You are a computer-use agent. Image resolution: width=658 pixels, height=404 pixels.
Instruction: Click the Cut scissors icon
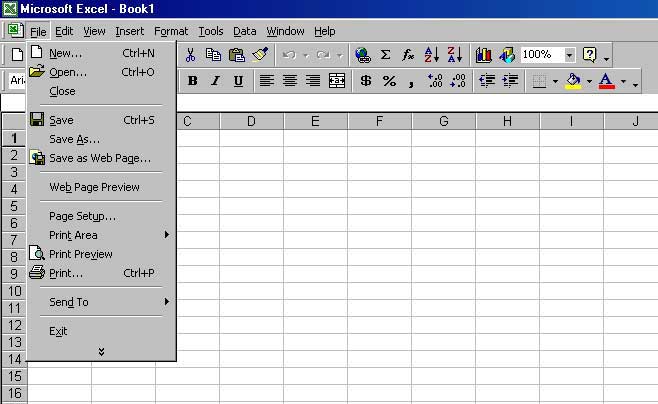(190, 55)
